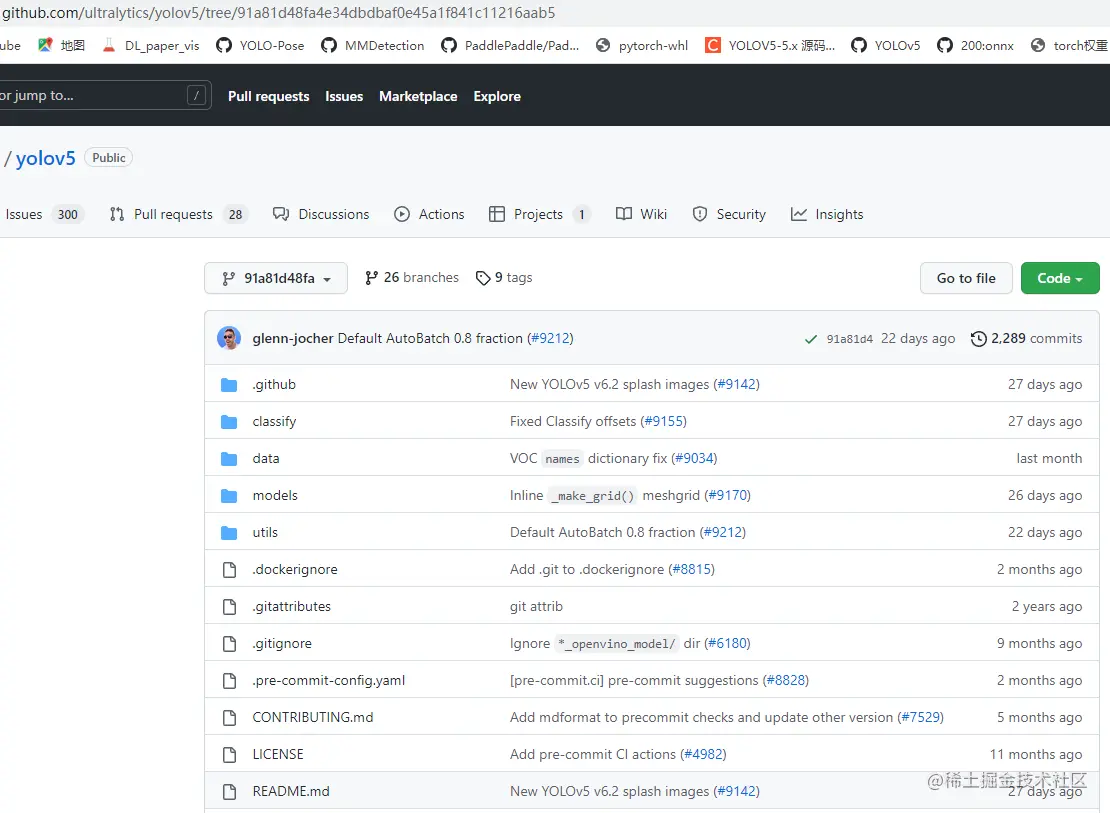The image size is (1110, 813).
Task: Open the torch权重 bookmark
Action: pos(1069,45)
